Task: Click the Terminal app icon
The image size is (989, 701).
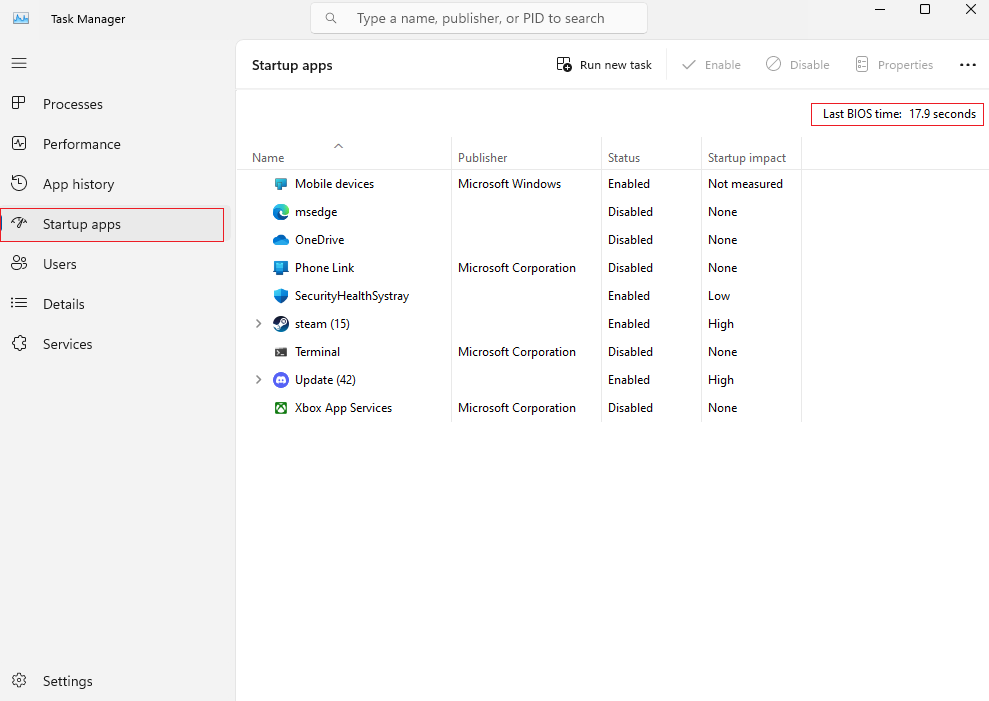Action: pos(281,352)
